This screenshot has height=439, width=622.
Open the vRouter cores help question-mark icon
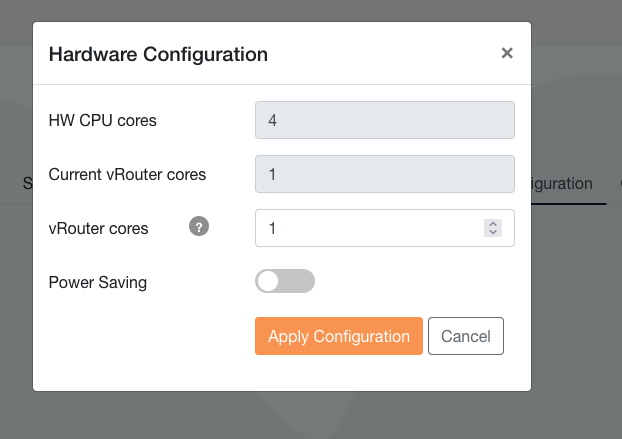pyautogui.click(x=199, y=226)
